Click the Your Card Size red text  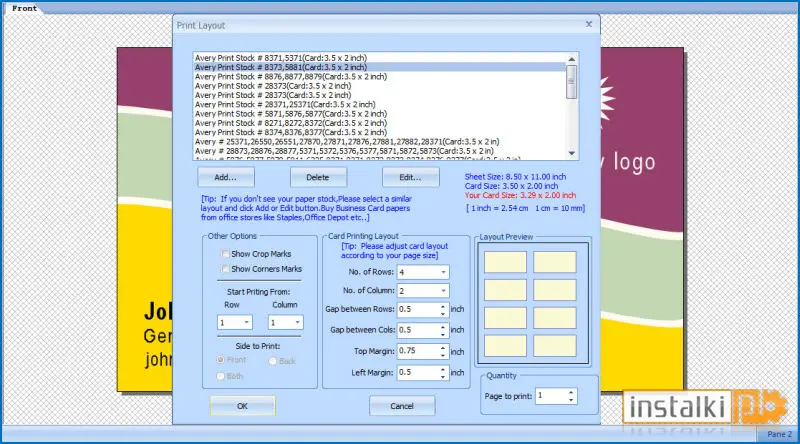tap(520, 195)
